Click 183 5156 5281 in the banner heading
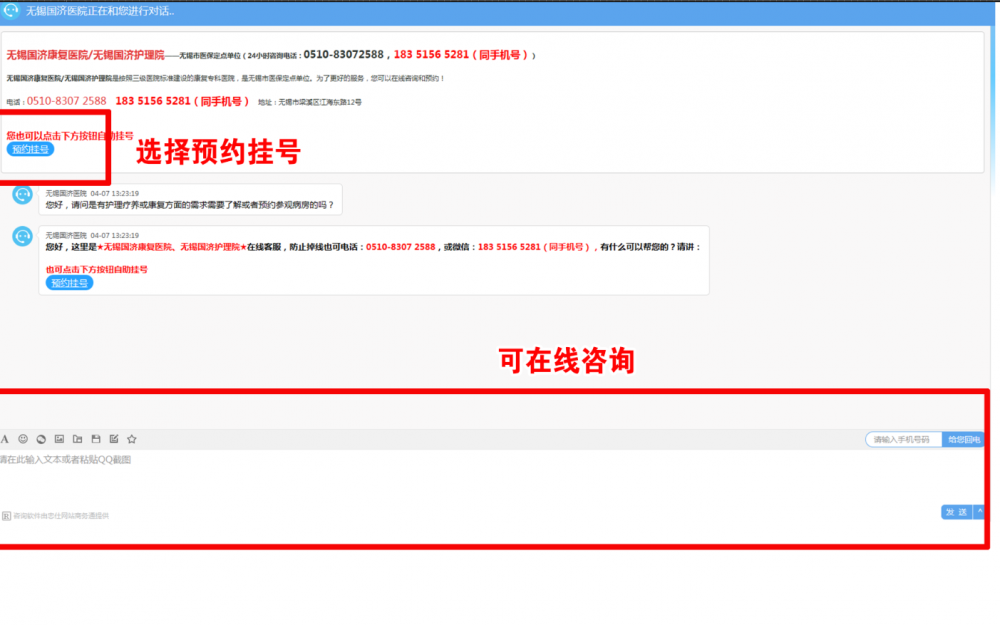This screenshot has height=625, width=1000. [431, 55]
